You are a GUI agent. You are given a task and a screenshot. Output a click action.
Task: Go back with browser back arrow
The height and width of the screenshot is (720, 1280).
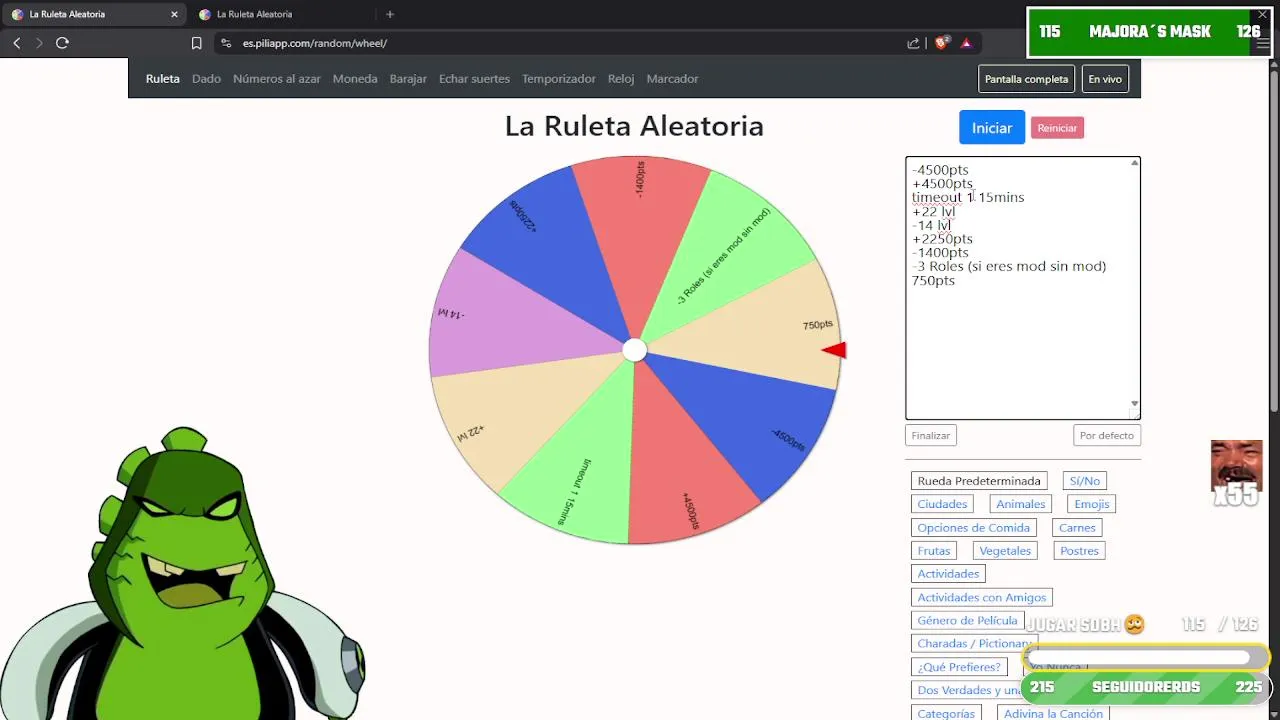17,43
